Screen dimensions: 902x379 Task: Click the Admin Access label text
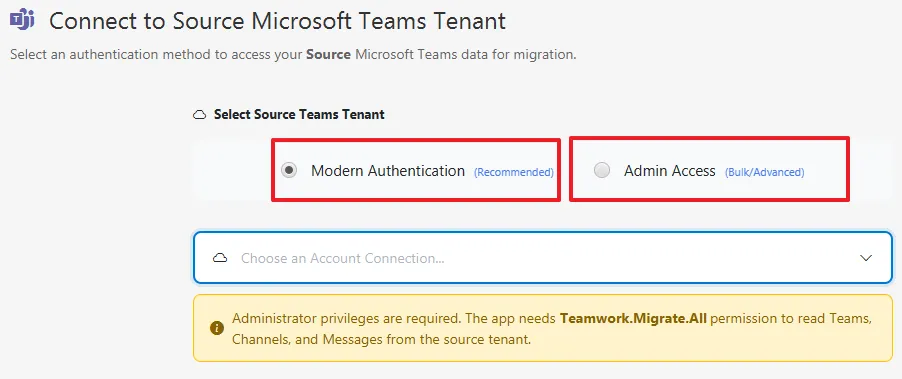[670, 171]
